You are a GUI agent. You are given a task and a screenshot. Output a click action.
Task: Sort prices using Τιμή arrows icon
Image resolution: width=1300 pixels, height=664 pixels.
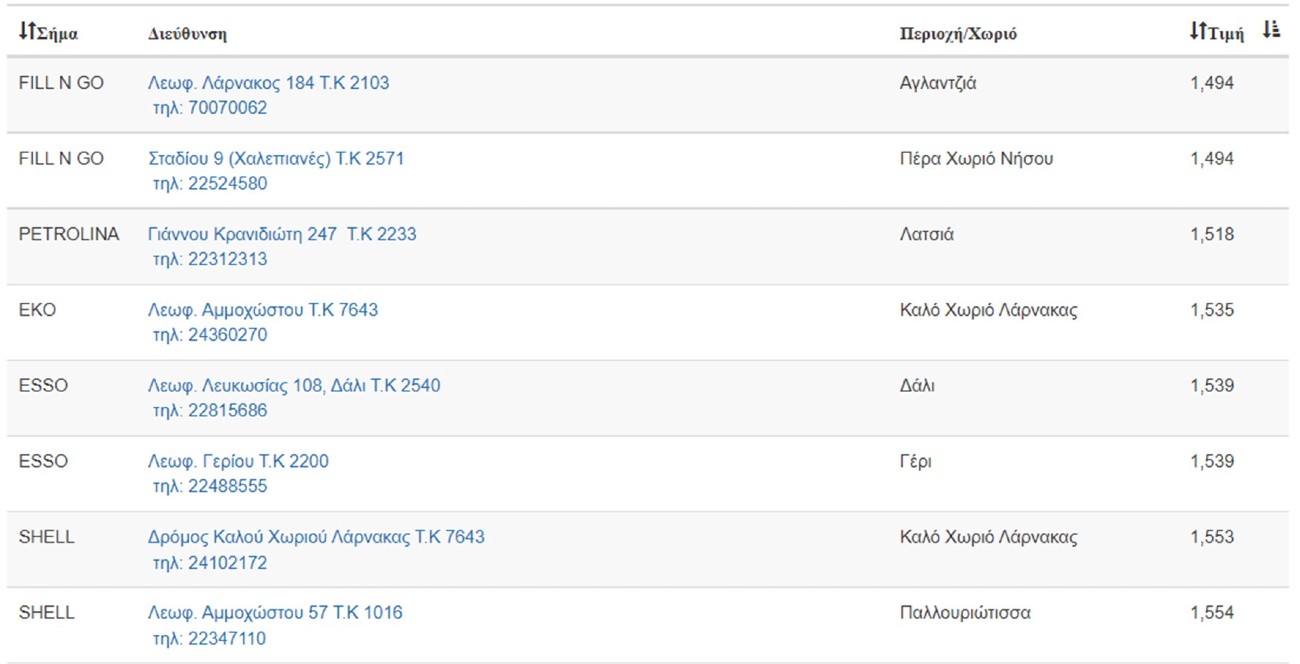click(1198, 32)
